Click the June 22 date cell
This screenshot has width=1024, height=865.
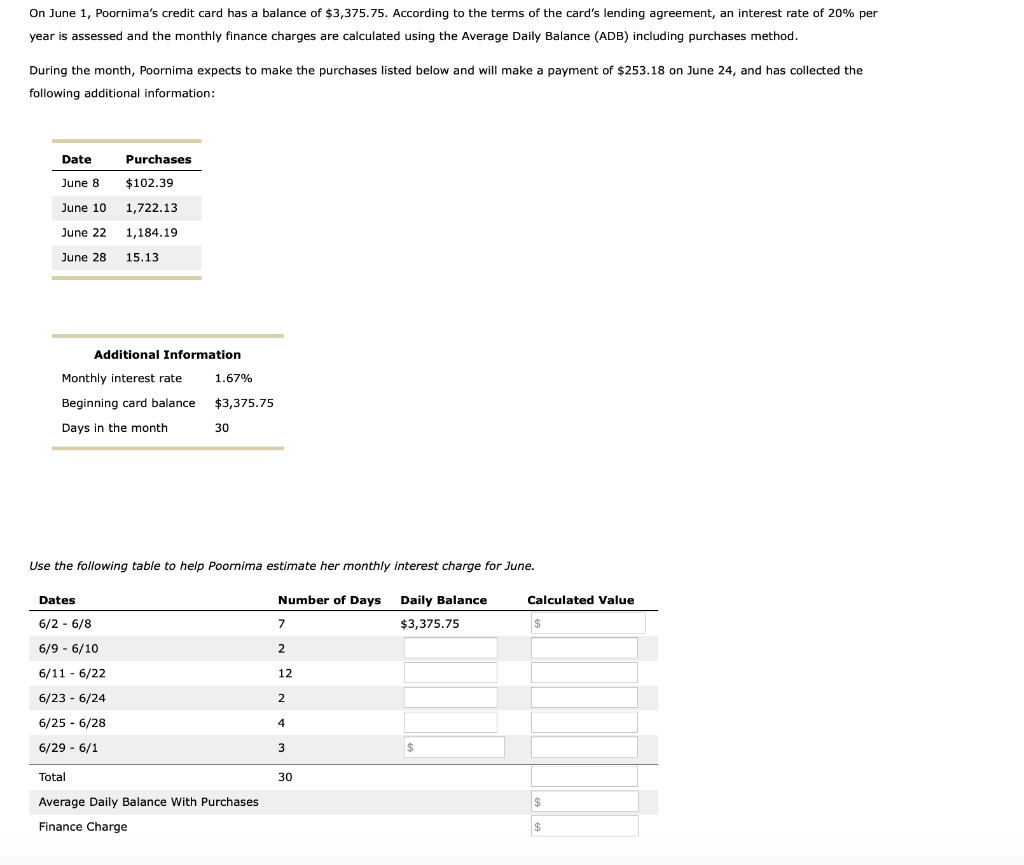click(84, 232)
